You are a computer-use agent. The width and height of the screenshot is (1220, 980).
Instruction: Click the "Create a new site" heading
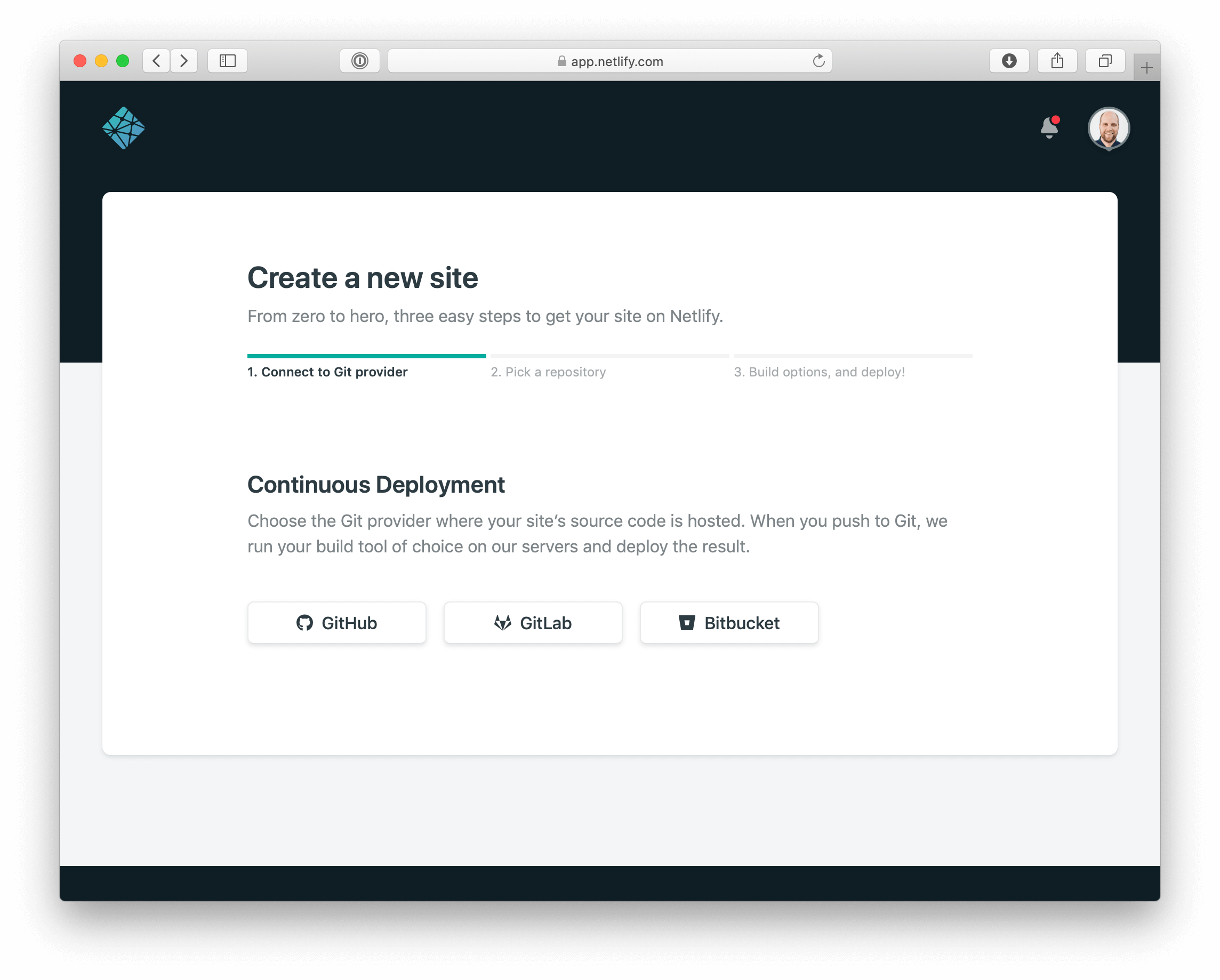[x=363, y=278]
